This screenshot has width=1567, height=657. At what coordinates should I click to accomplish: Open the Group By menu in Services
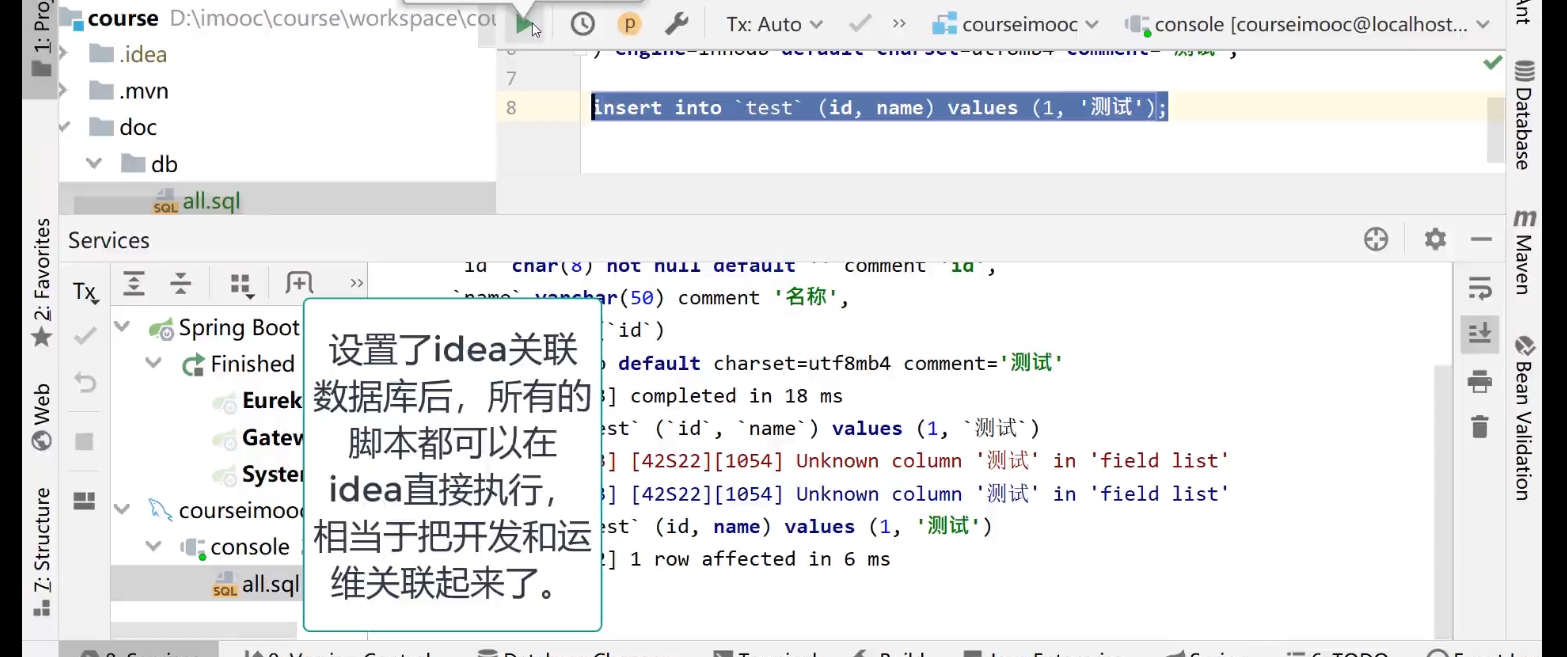241,284
